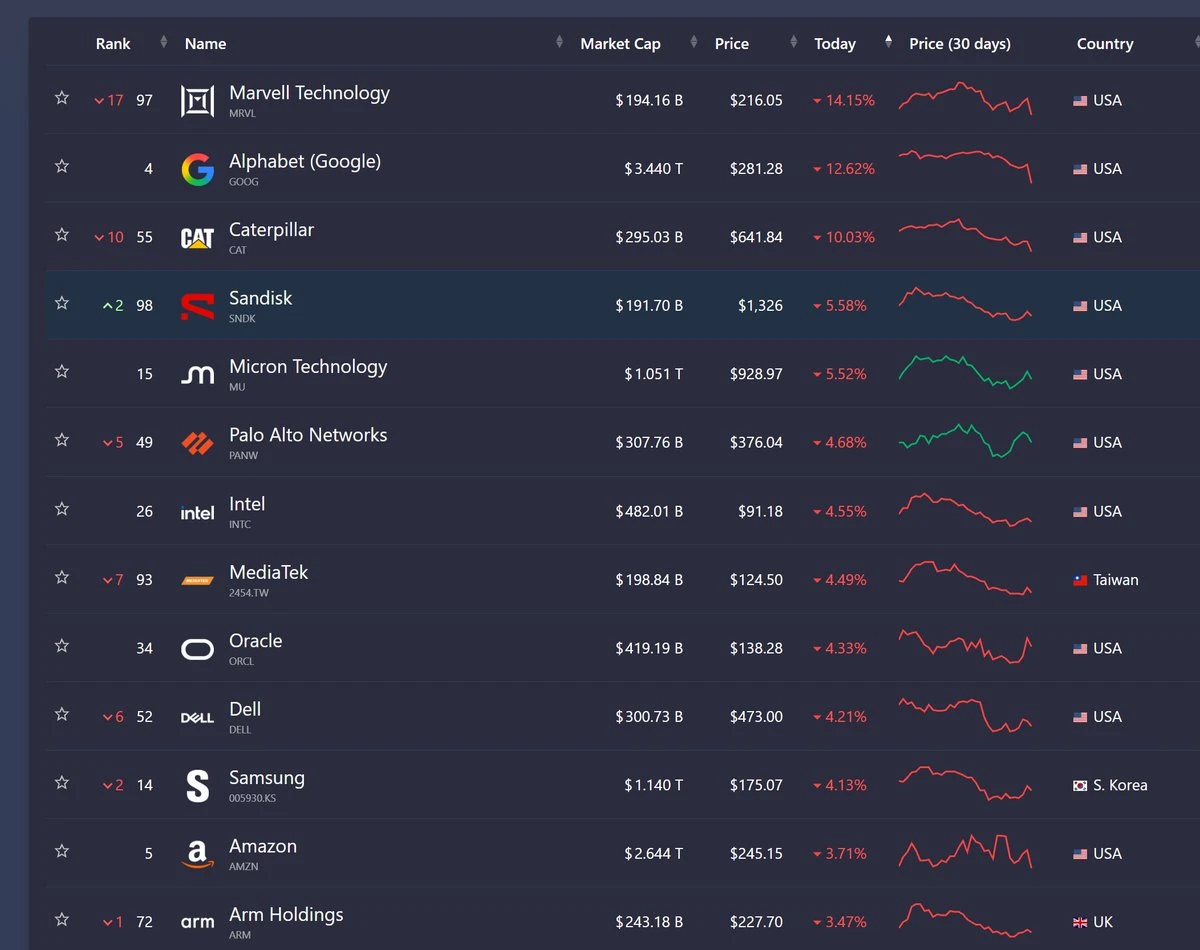Click the Marvell Technology logo icon
The image size is (1200, 950).
pyautogui.click(x=197, y=101)
